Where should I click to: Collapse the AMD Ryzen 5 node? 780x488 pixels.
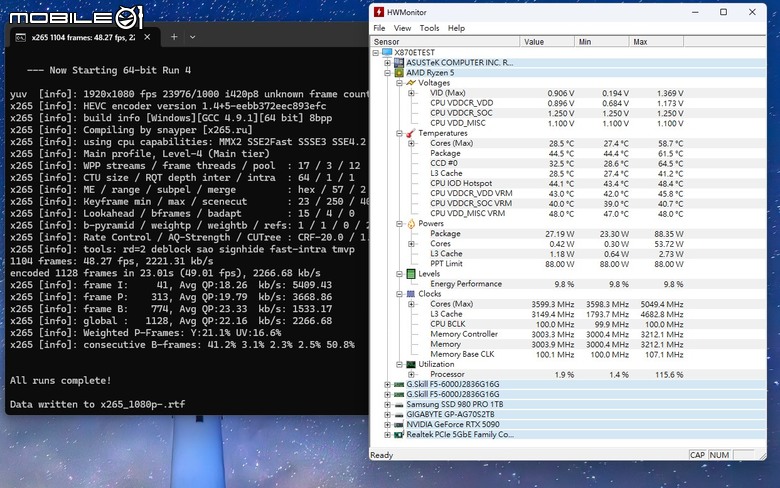coord(387,73)
